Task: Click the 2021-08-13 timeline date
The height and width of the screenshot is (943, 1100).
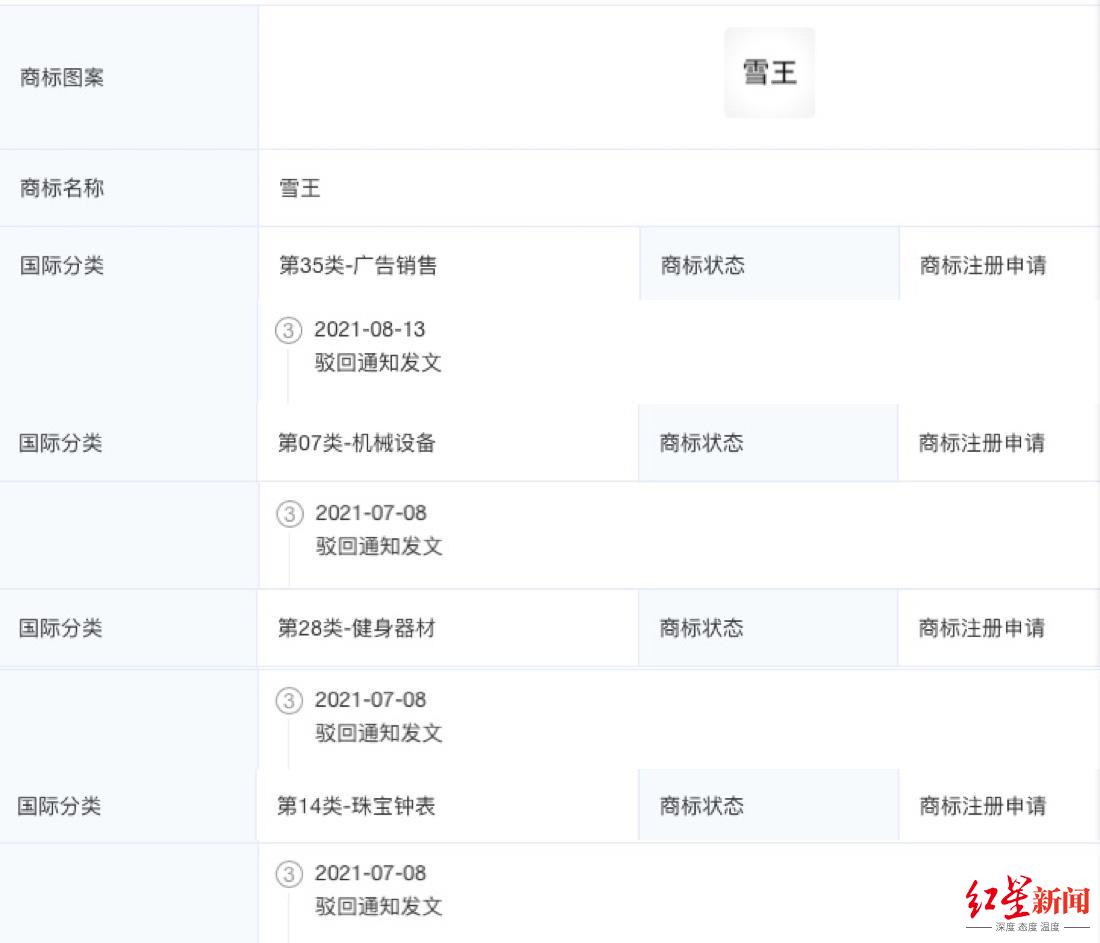Action: 370,330
